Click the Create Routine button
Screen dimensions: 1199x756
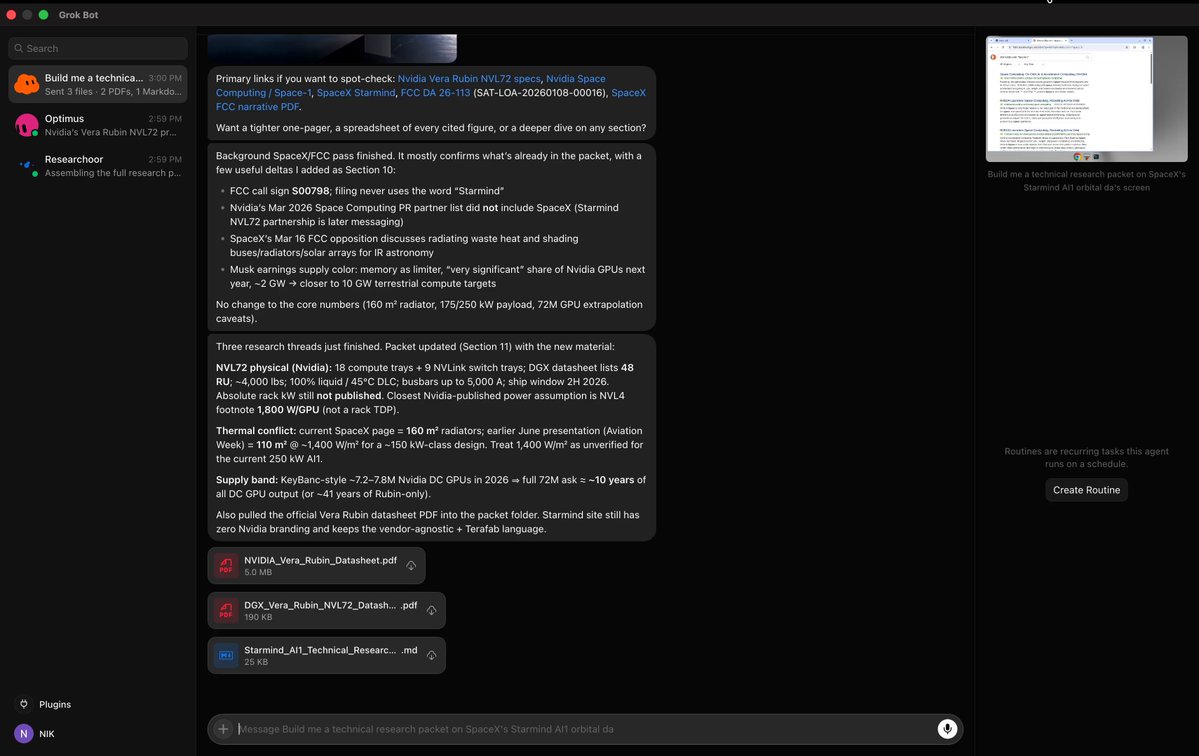tap(1086, 490)
